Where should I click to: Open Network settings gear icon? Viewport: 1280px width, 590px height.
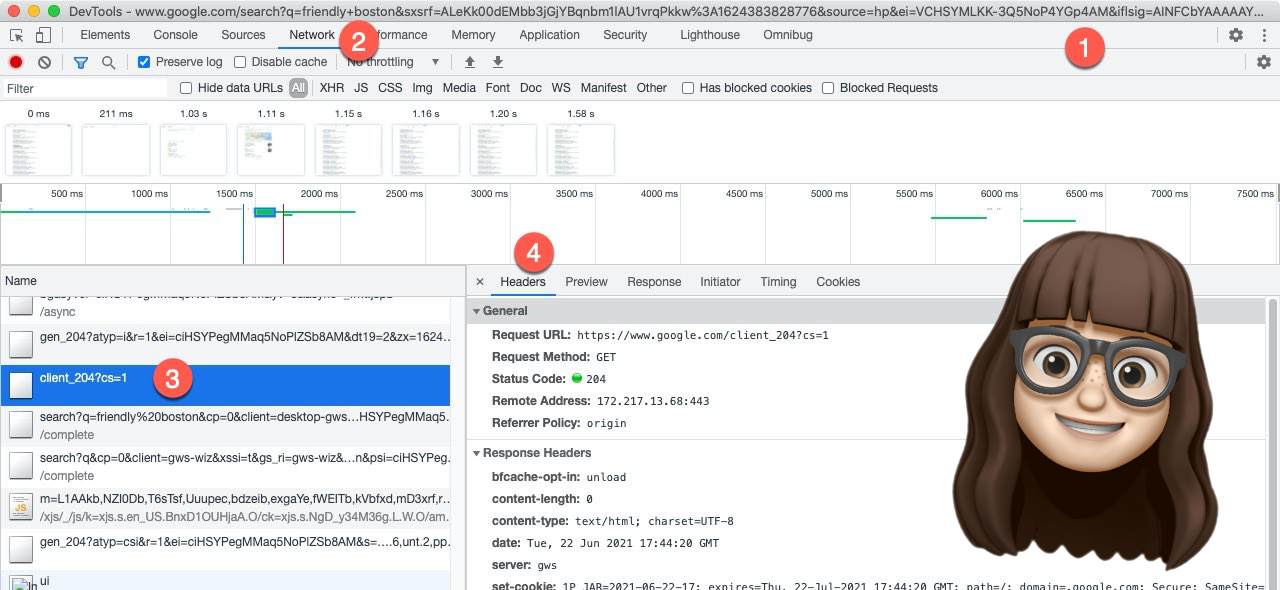(x=1264, y=62)
